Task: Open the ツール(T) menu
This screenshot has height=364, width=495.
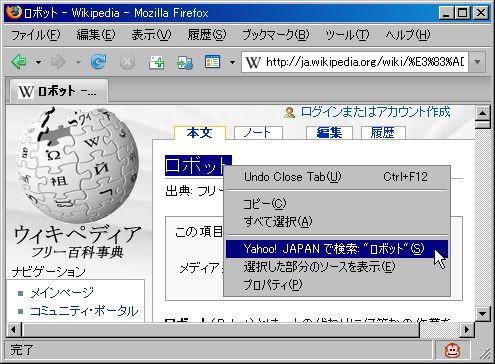Action: pos(347,35)
